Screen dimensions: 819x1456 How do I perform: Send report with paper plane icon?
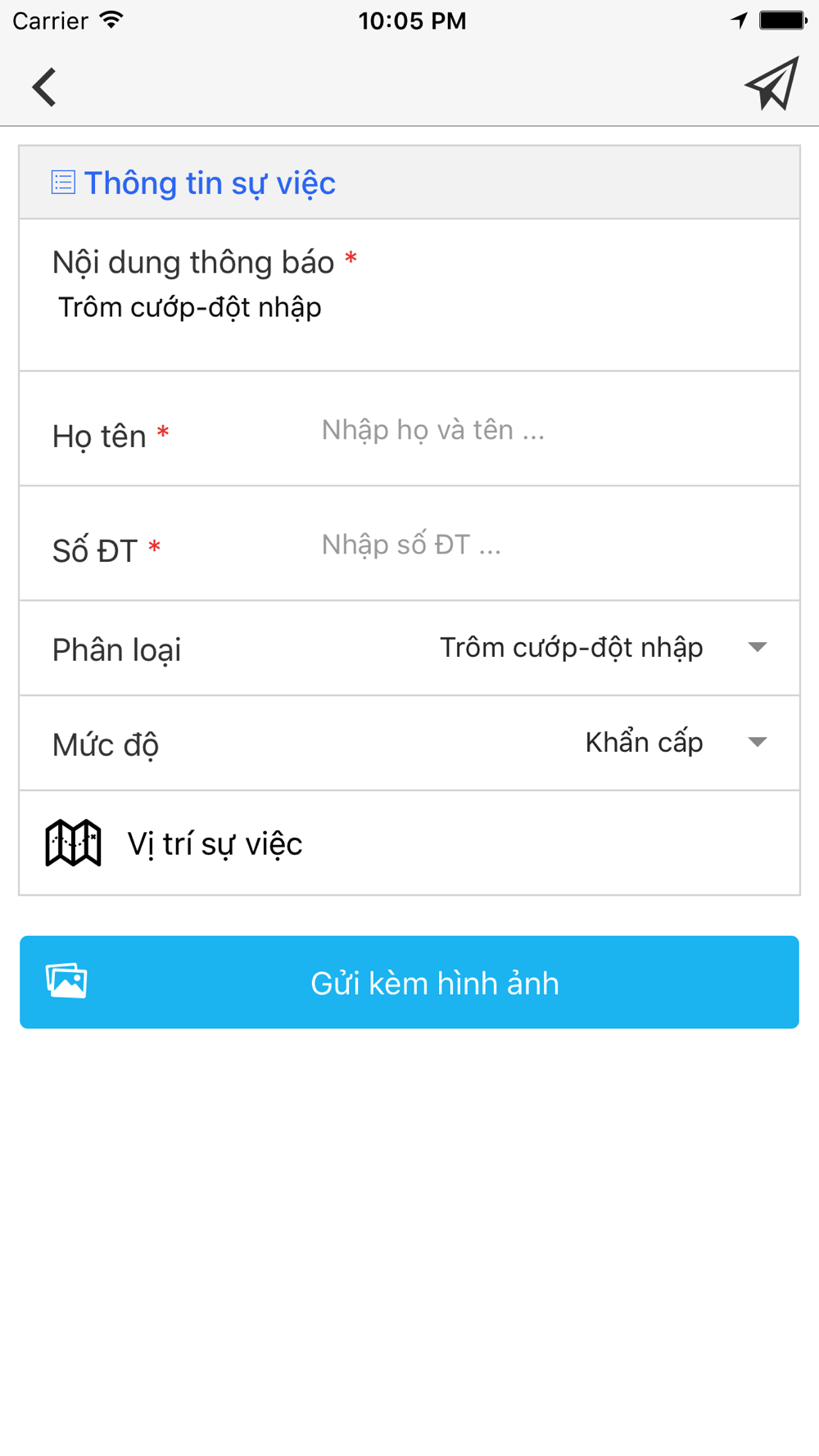771,84
